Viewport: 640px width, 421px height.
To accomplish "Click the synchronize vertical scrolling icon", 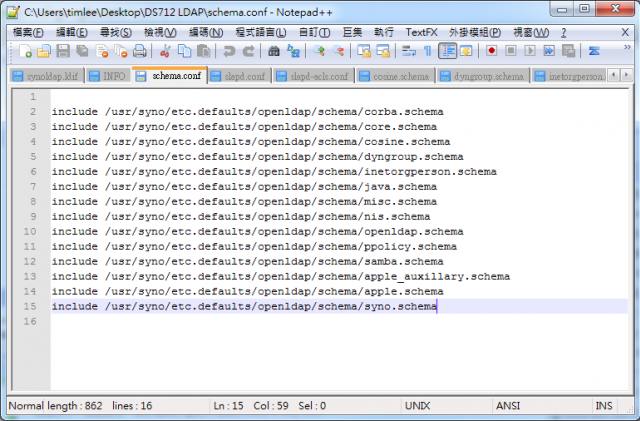I will coord(364,51).
